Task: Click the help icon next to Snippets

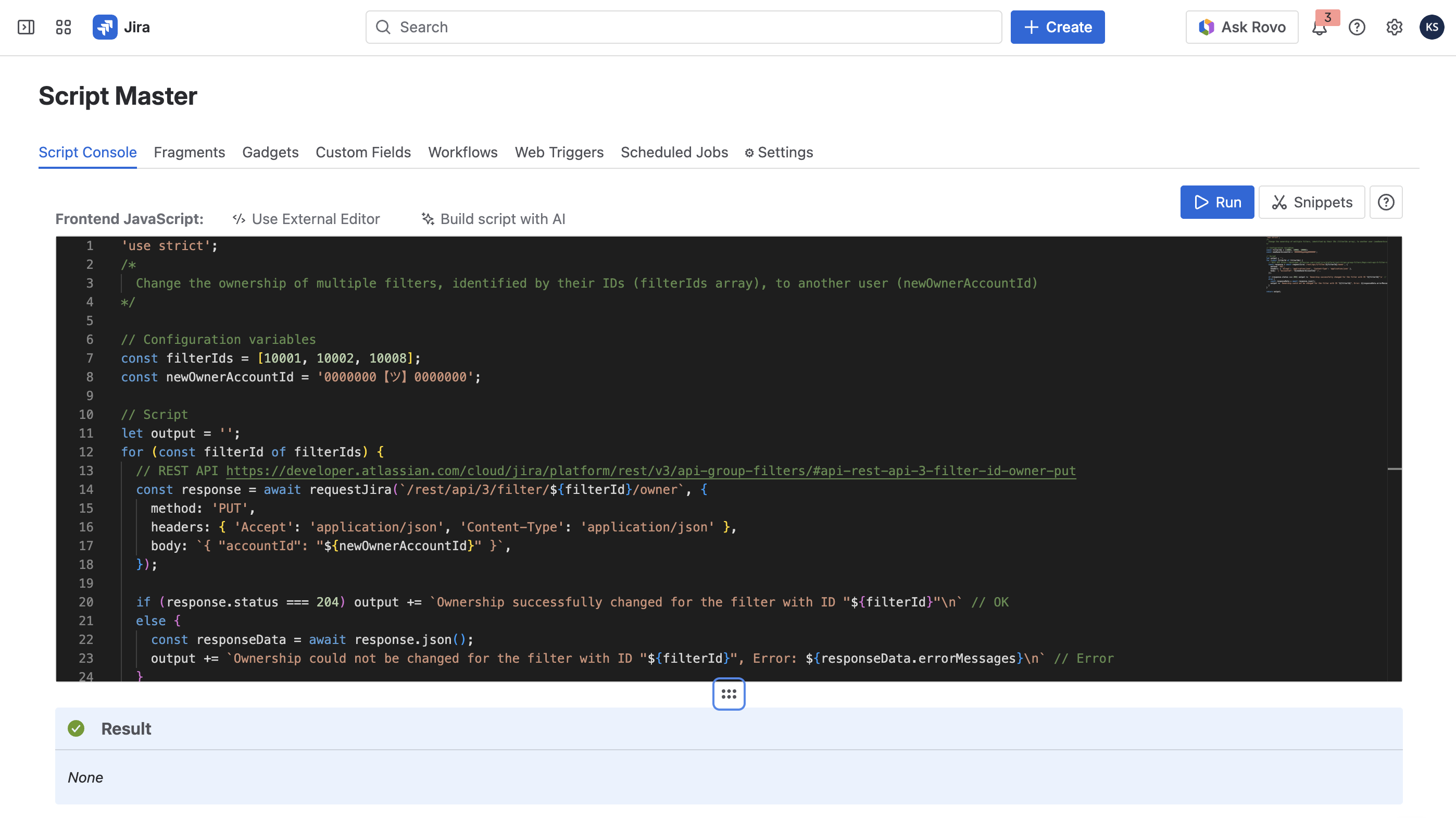Action: 1385,202
